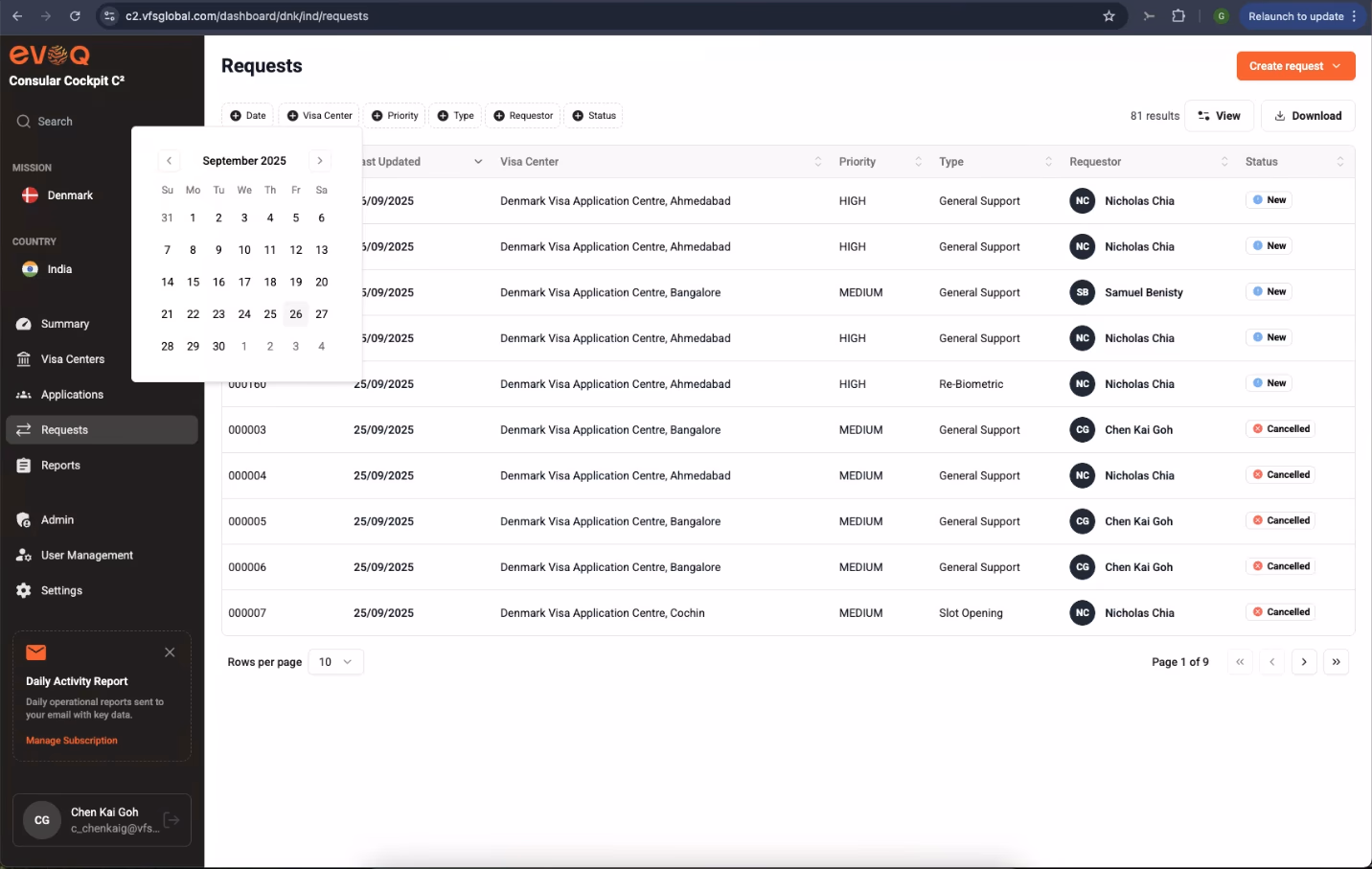The image size is (1372, 869).
Task: Open the Summary dashboard icon in sidebar
Action: coord(24,324)
